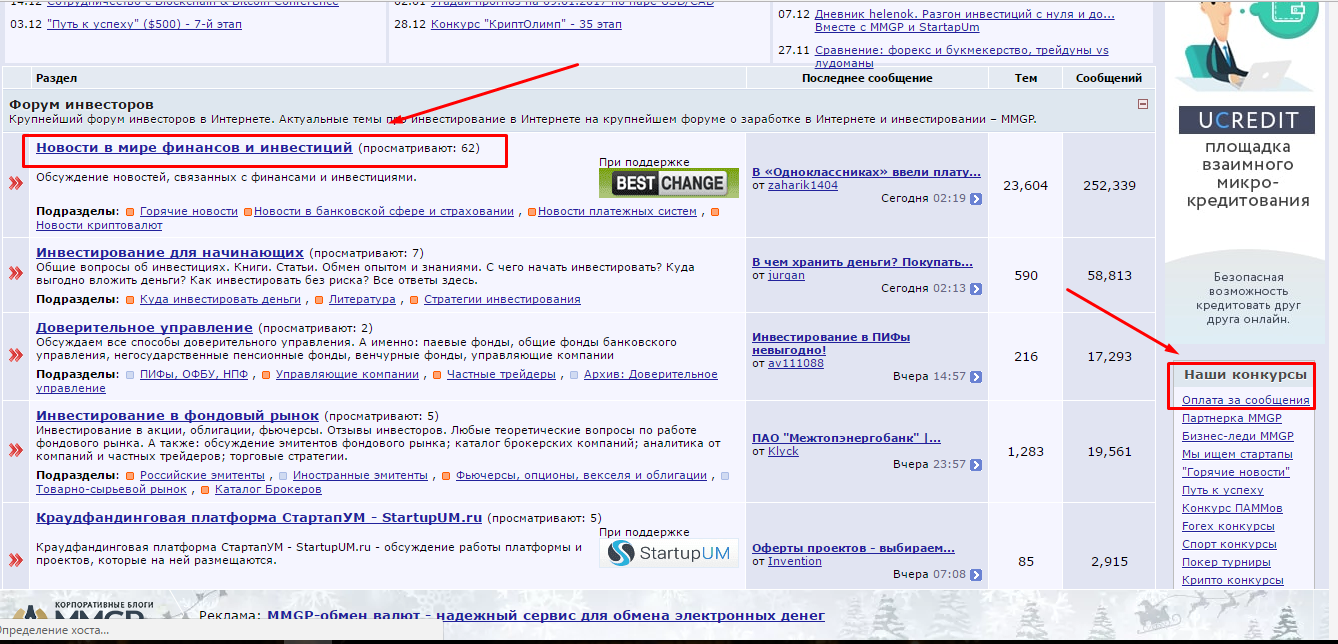
Task: Open Оплата за сообщения contest link
Action: point(1246,400)
